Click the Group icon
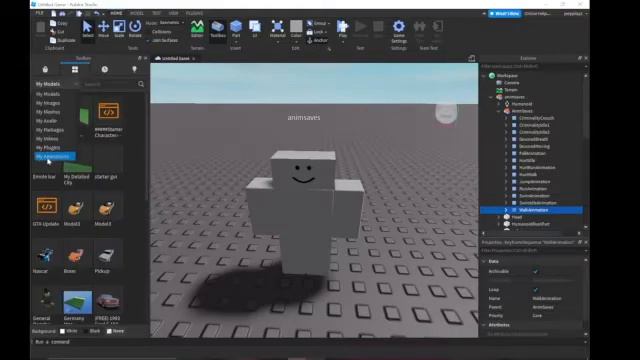This screenshot has width=640, height=360. coord(309,23)
